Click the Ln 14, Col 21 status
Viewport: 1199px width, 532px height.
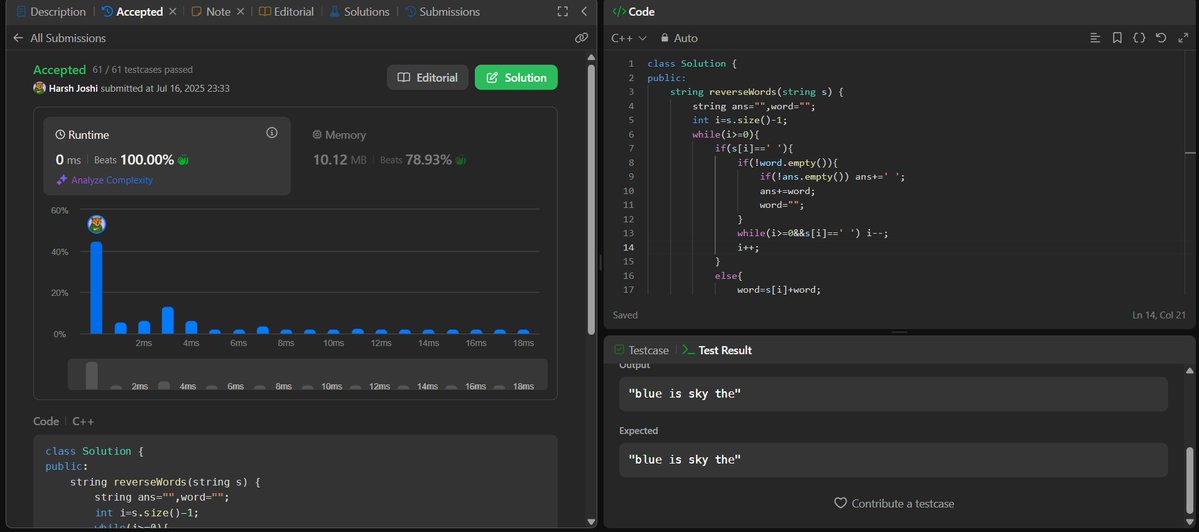[x=1158, y=315]
